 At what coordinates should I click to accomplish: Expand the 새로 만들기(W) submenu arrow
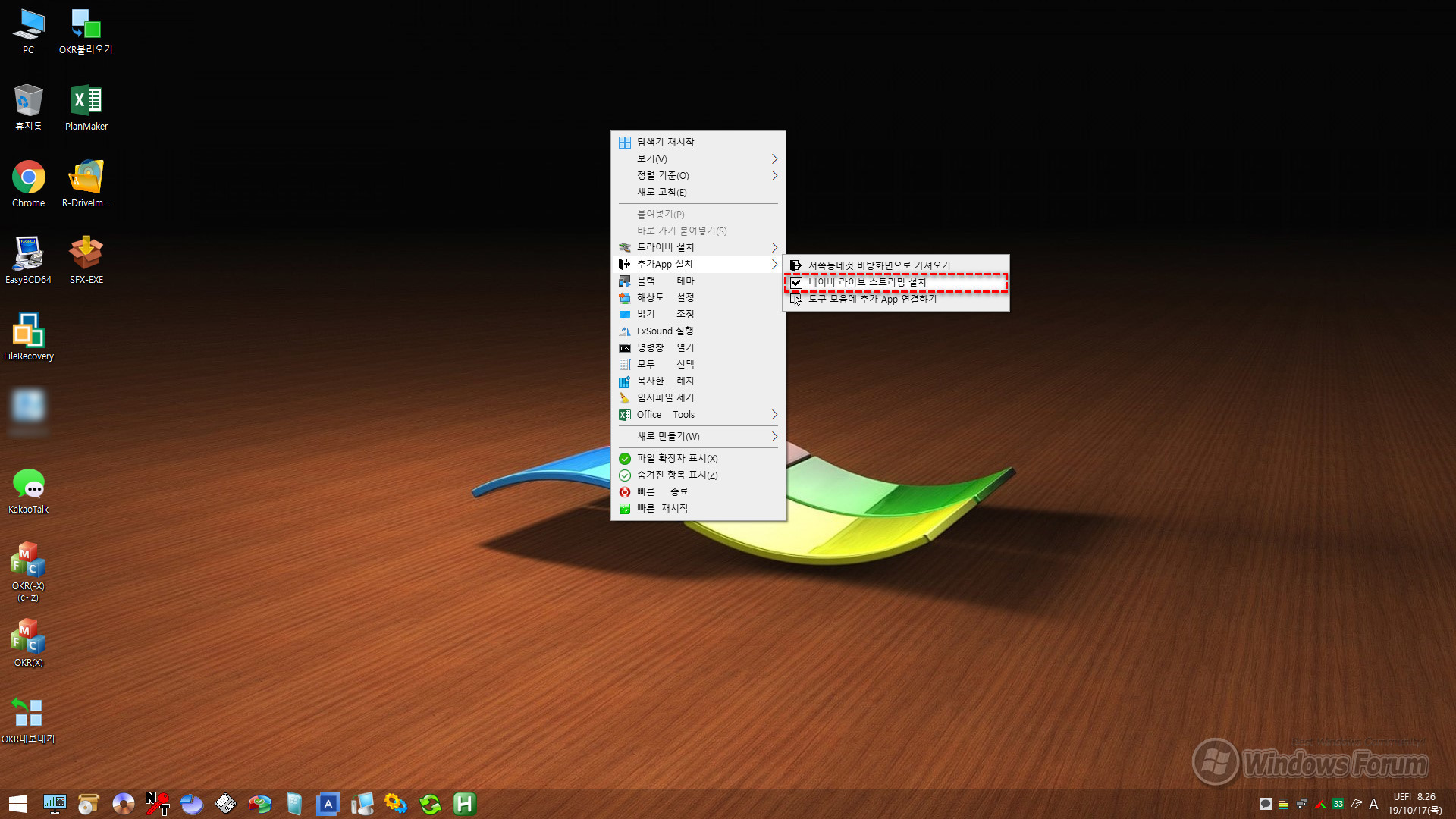pos(774,436)
